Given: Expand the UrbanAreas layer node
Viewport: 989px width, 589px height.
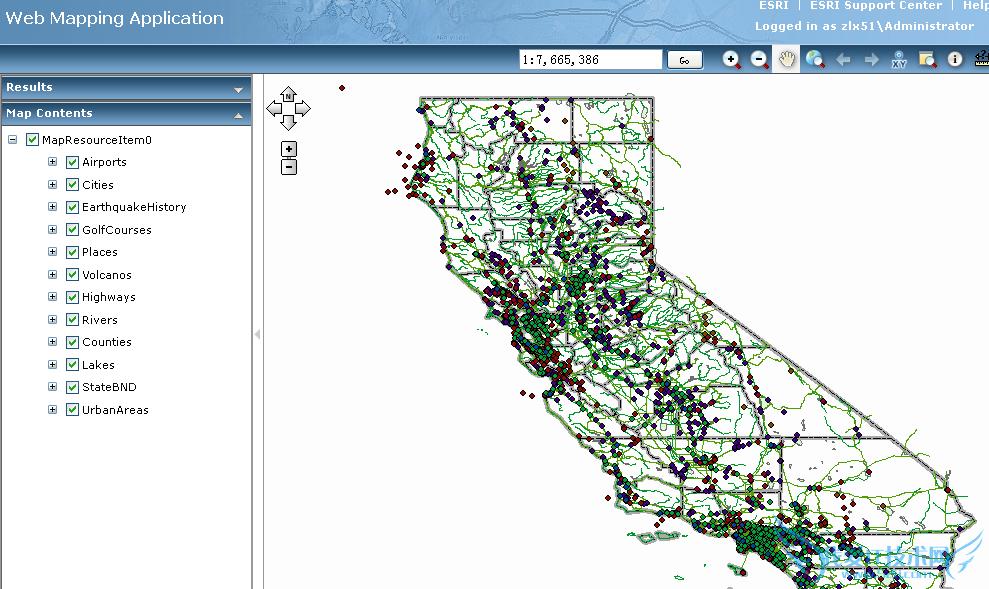Looking at the screenshot, I should coord(52,409).
